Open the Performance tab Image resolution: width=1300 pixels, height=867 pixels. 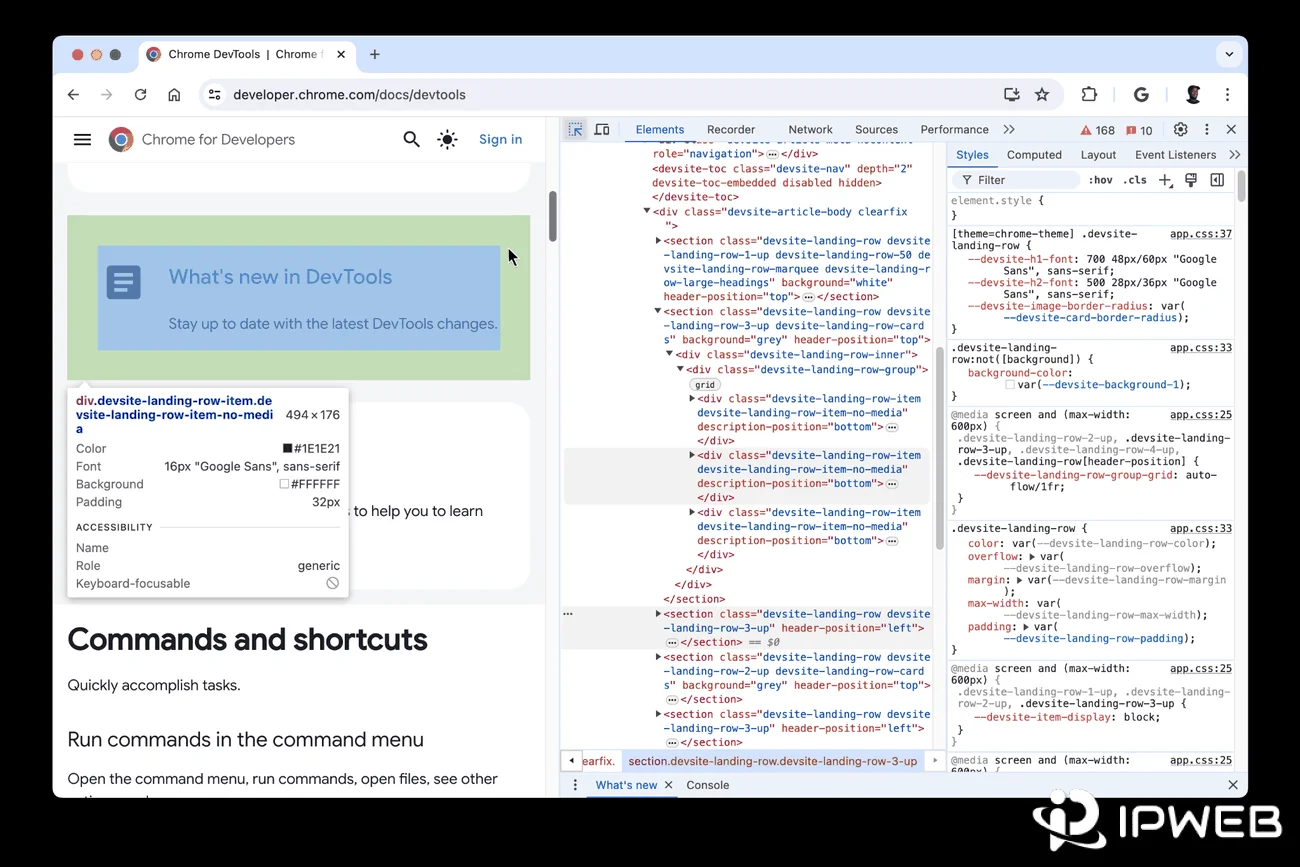[x=954, y=129]
